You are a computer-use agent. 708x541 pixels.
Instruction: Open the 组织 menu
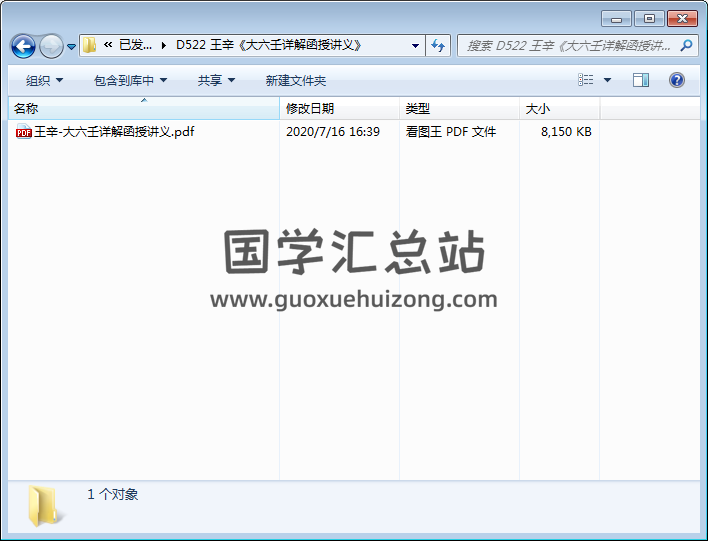(44, 80)
